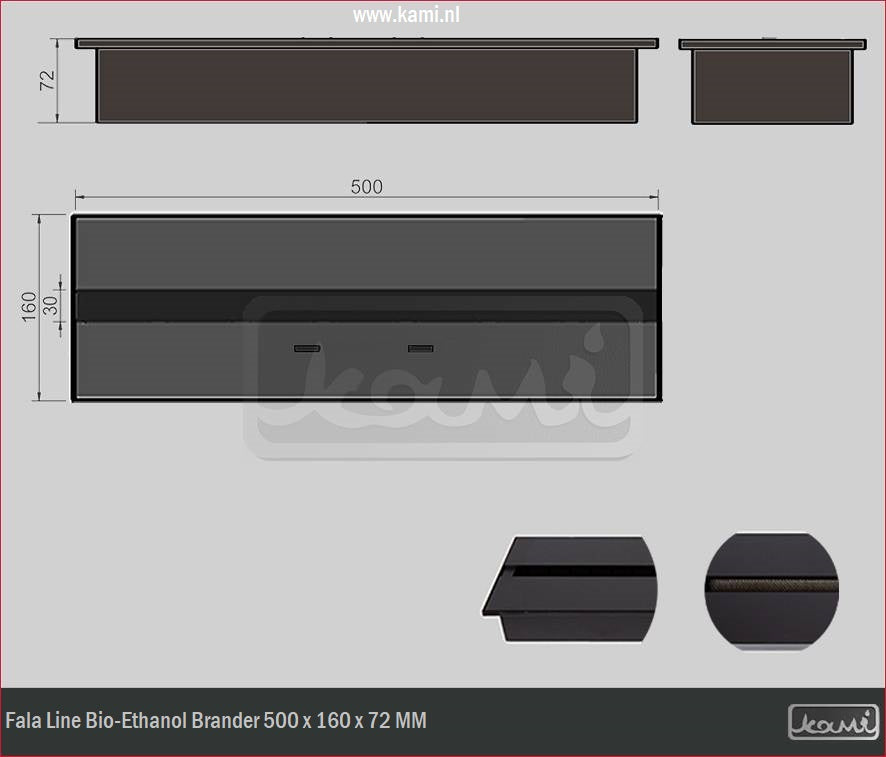Click the top flange of side view
Viewport: 886px width, 757px height.
771,44
